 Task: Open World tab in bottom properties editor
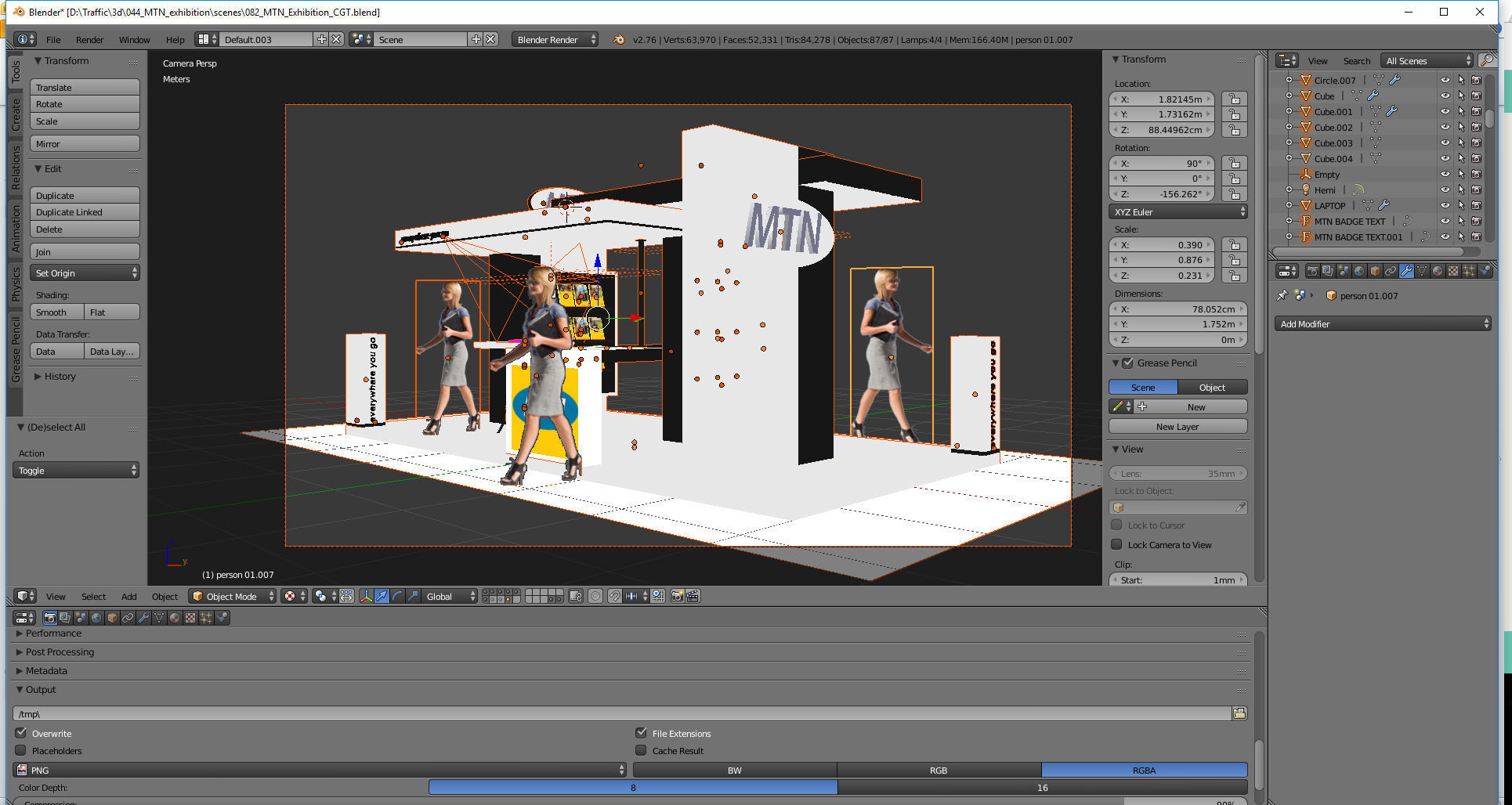pyautogui.click(x=96, y=618)
